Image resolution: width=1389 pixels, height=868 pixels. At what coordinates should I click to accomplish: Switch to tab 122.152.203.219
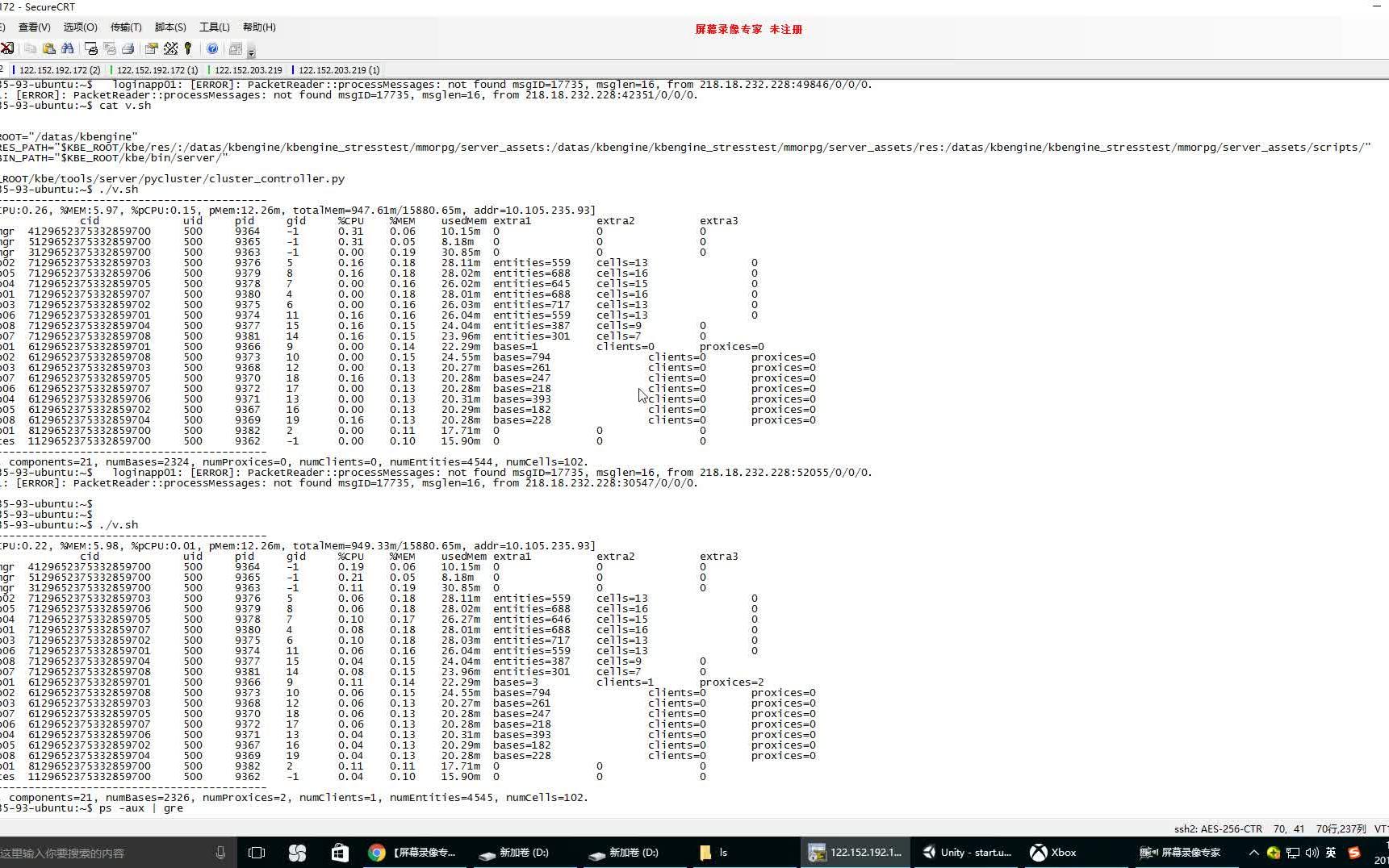point(247,70)
